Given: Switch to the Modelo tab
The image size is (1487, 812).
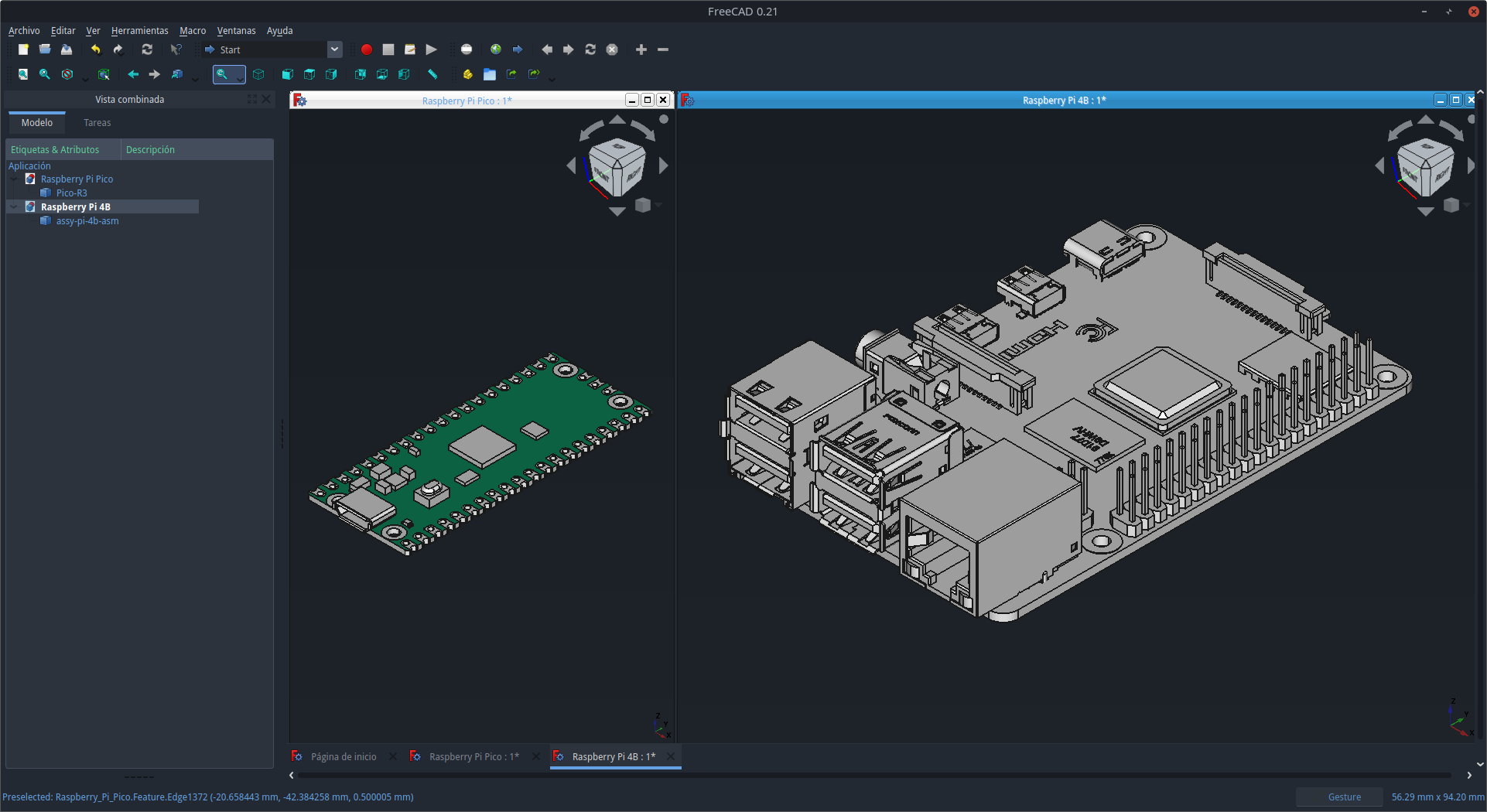Looking at the screenshot, I should tap(37, 123).
